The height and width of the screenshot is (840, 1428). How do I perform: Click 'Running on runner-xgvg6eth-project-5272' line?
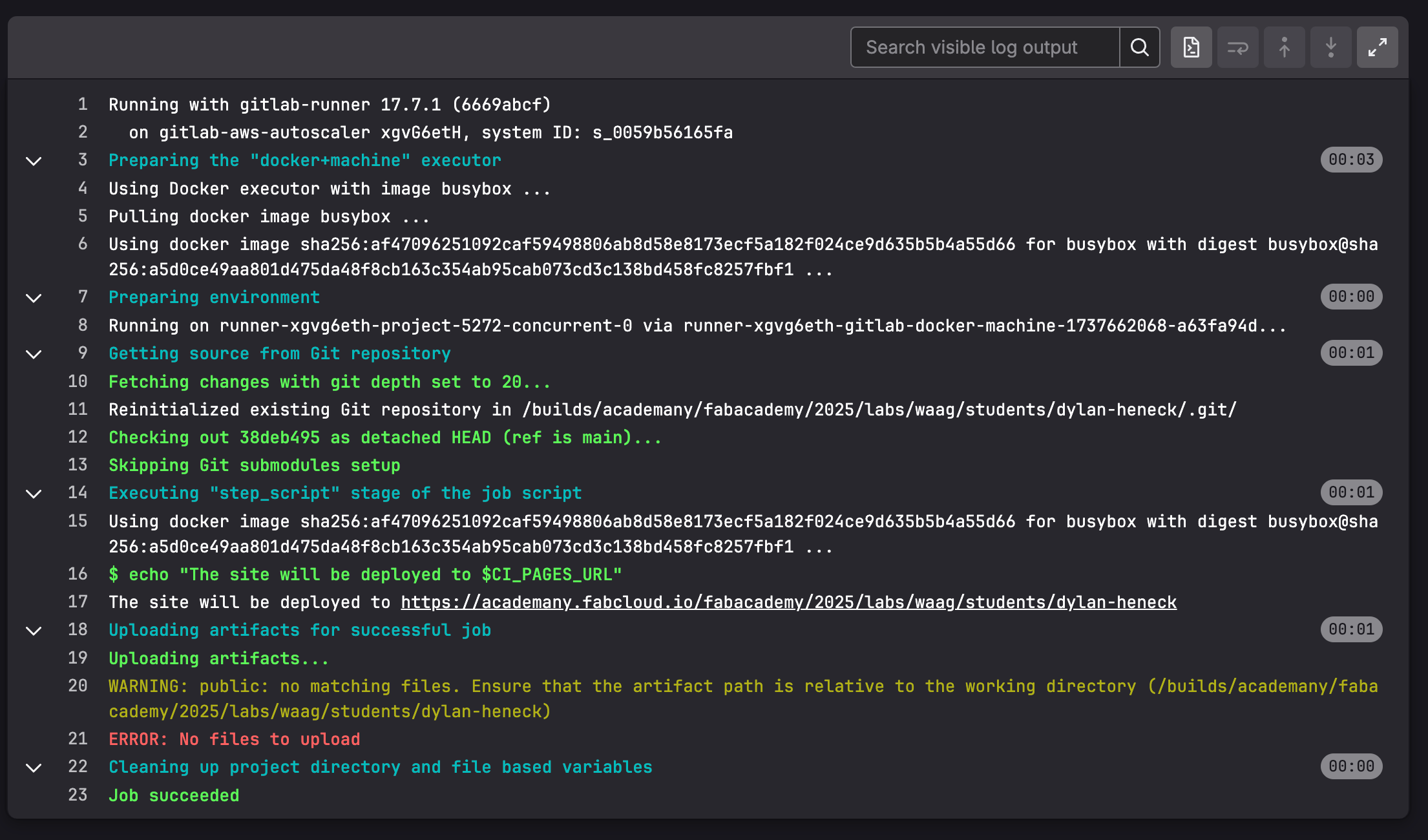coord(697,326)
